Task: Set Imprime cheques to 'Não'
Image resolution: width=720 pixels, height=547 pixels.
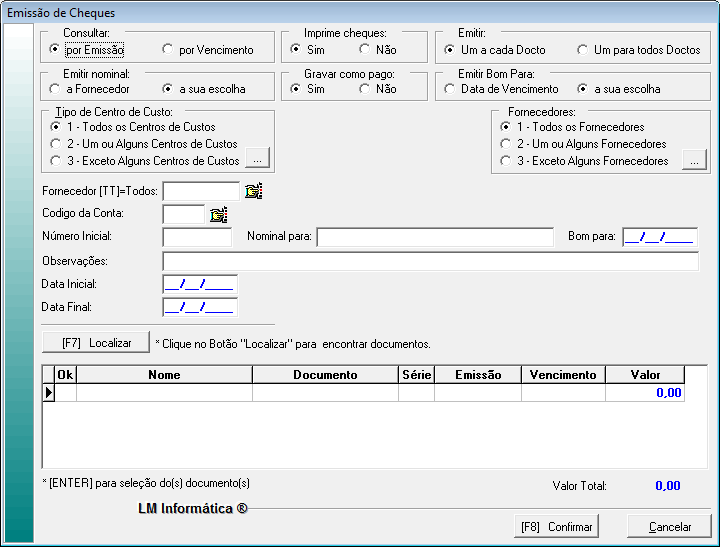Action: (365, 50)
